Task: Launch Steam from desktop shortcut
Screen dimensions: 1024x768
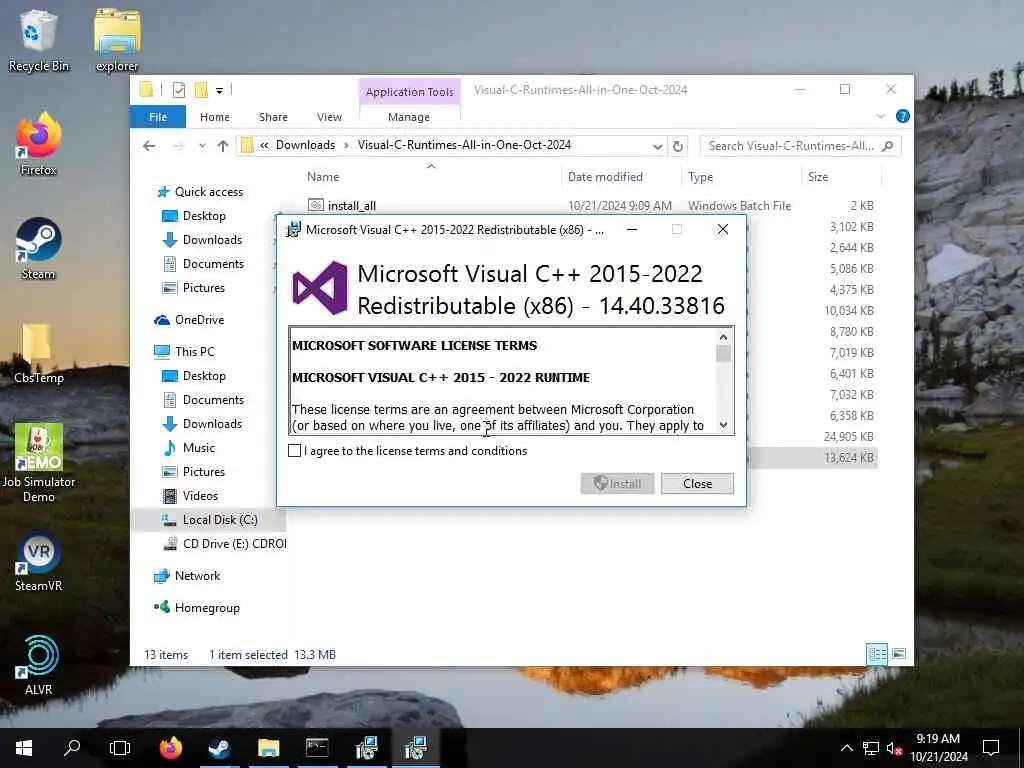Action: coord(39,249)
